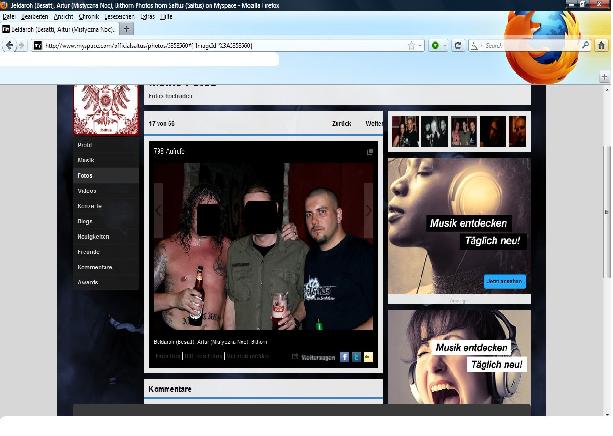Open Konzerte in the sidebar
This screenshot has width=613, height=436.
[106, 206]
